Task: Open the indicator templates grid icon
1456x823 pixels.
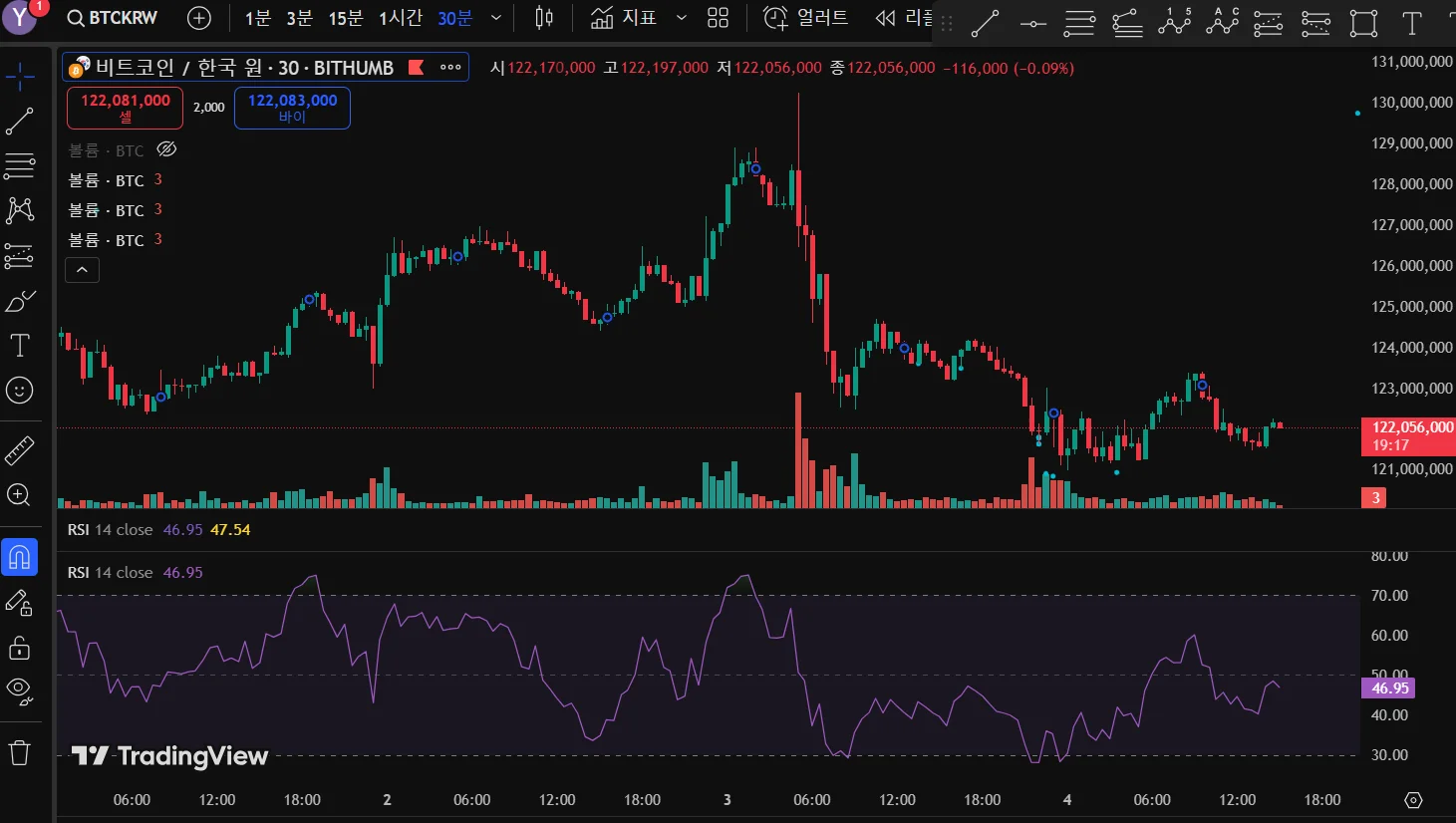Action: click(x=719, y=18)
